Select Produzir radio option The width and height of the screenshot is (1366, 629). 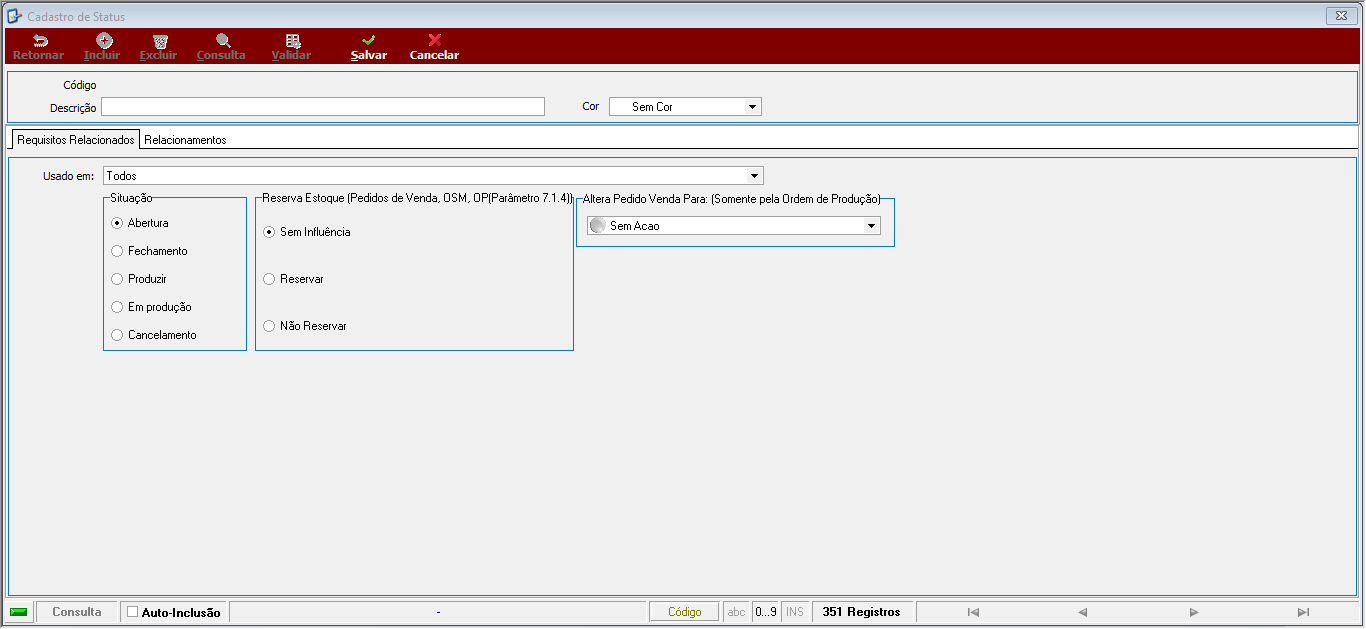(x=117, y=279)
